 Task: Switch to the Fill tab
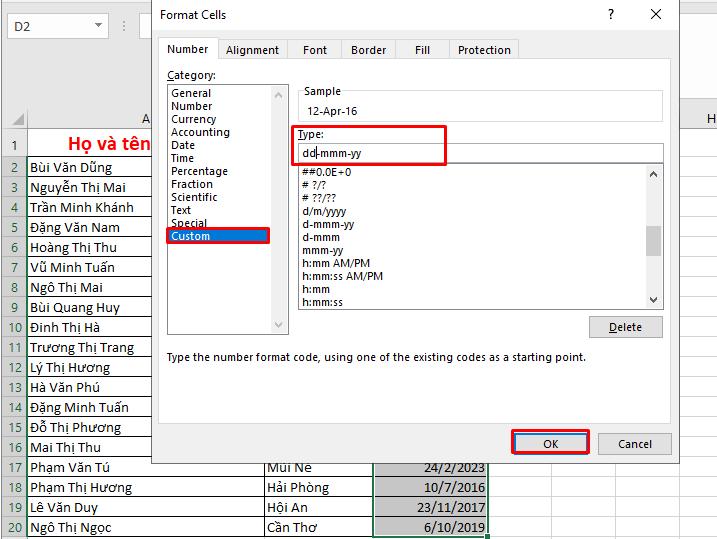[x=423, y=50]
